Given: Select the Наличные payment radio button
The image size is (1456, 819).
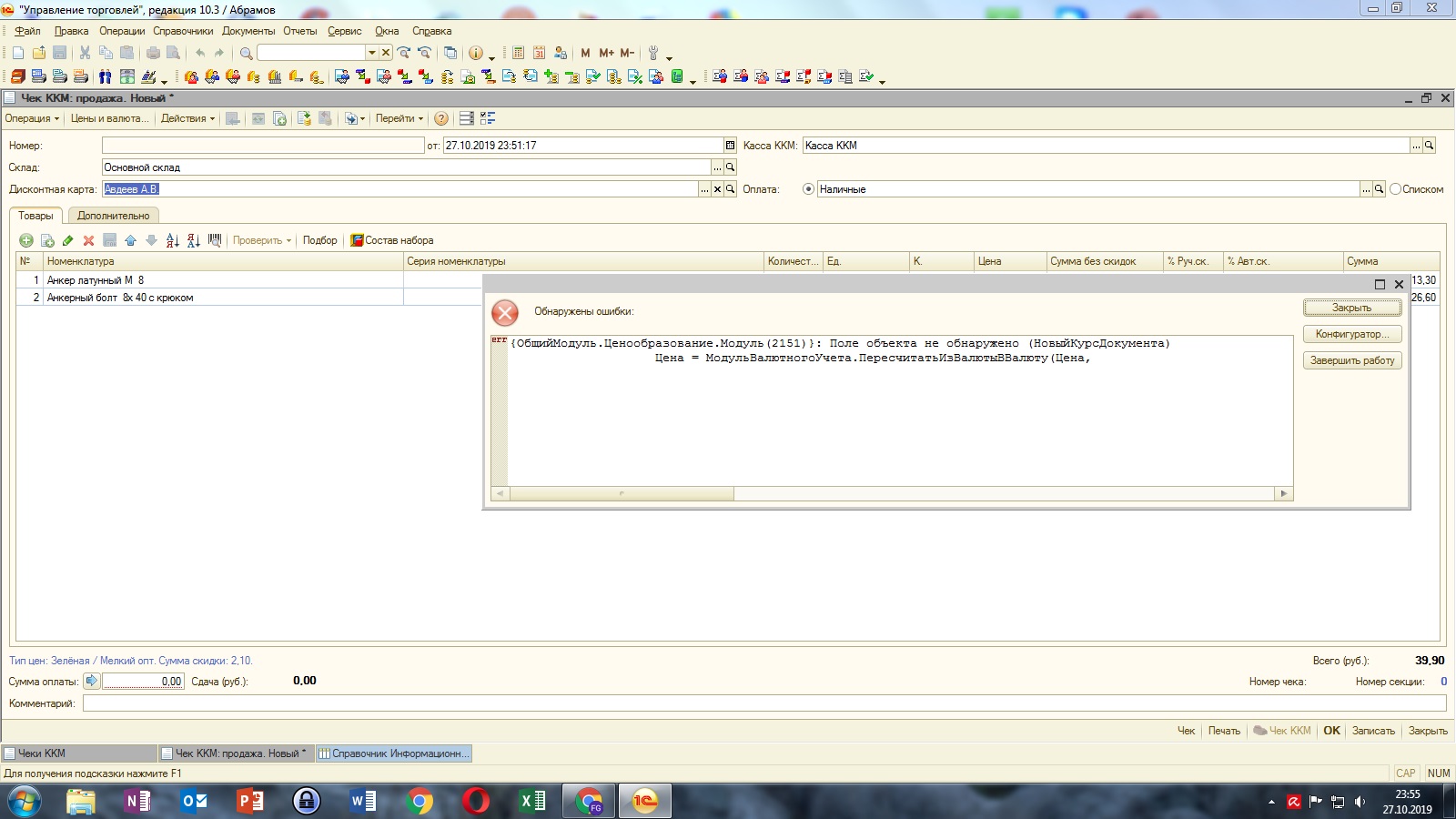Looking at the screenshot, I should pyautogui.click(x=808, y=189).
